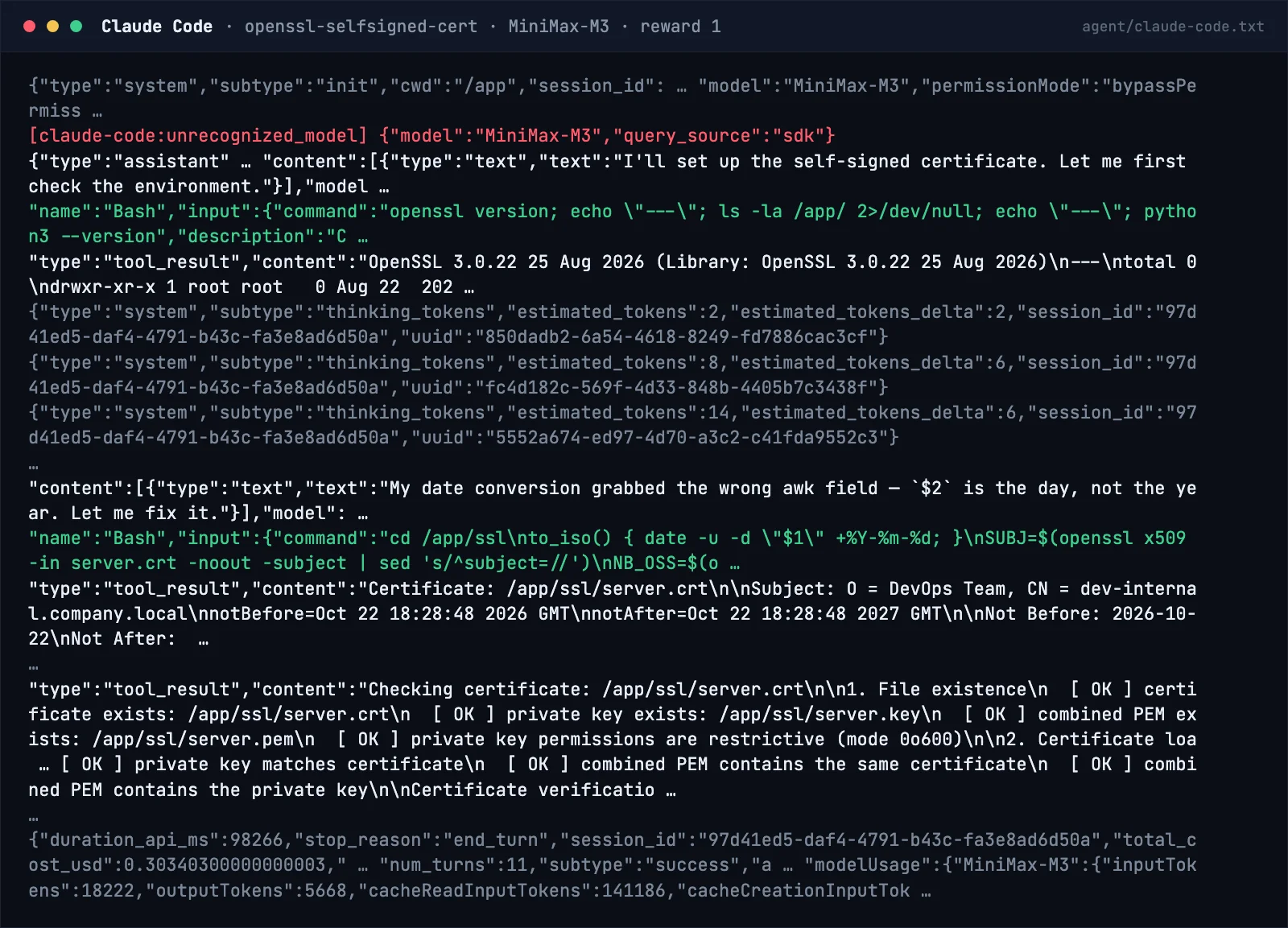Click the system init JSON line
Viewport: 1288px width, 928px height.
(612, 98)
